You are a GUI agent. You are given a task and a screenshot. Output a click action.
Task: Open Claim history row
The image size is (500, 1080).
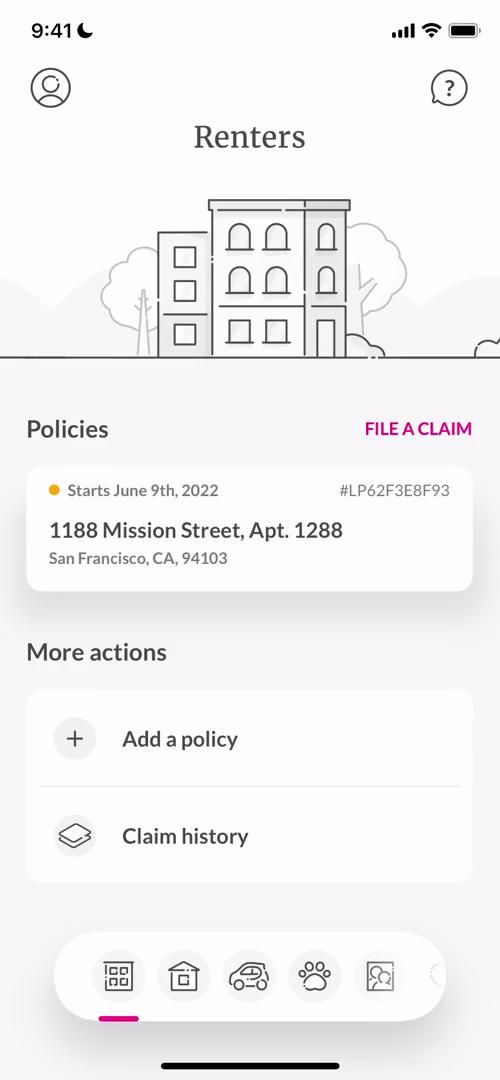(x=249, y=835)
